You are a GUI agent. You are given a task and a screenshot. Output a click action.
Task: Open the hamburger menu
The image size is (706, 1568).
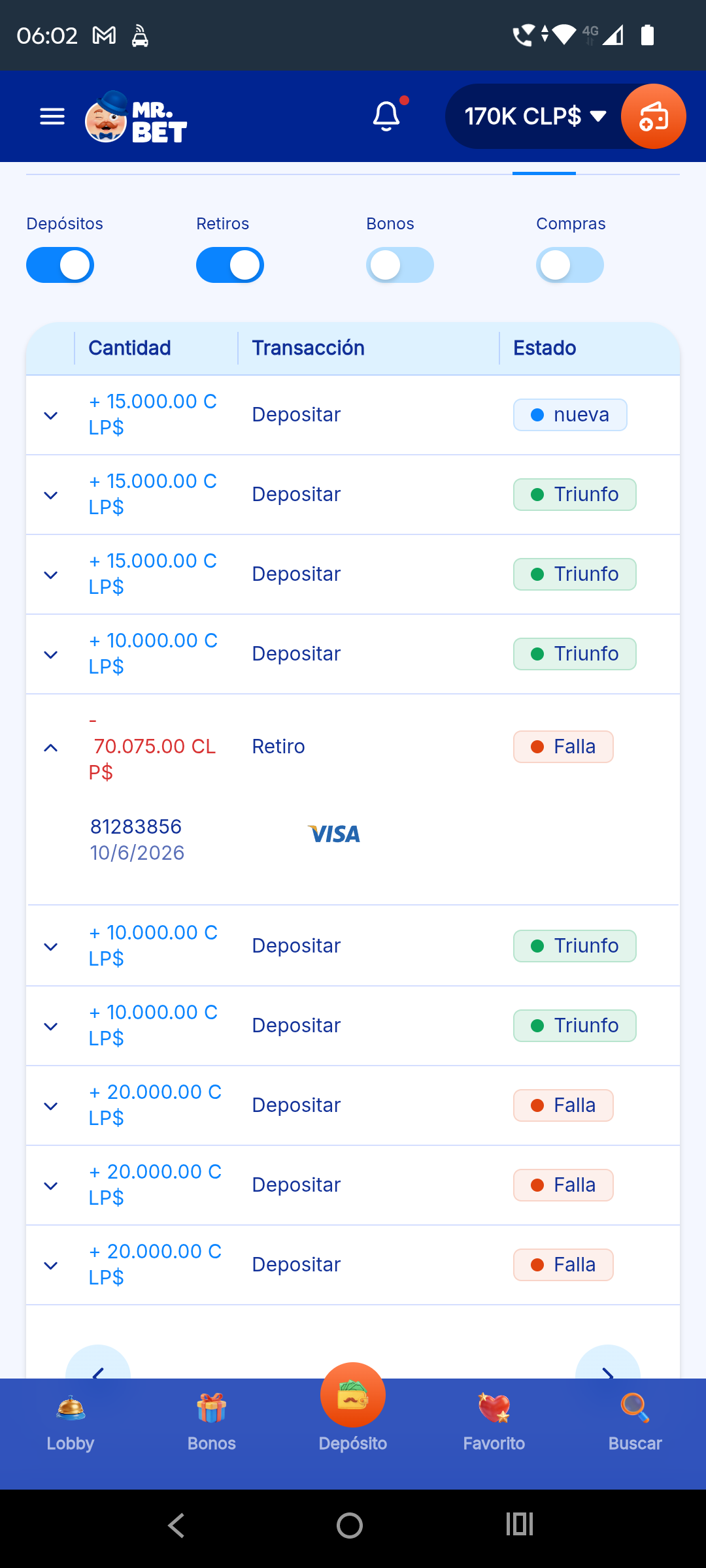click(x=52, y=117)
